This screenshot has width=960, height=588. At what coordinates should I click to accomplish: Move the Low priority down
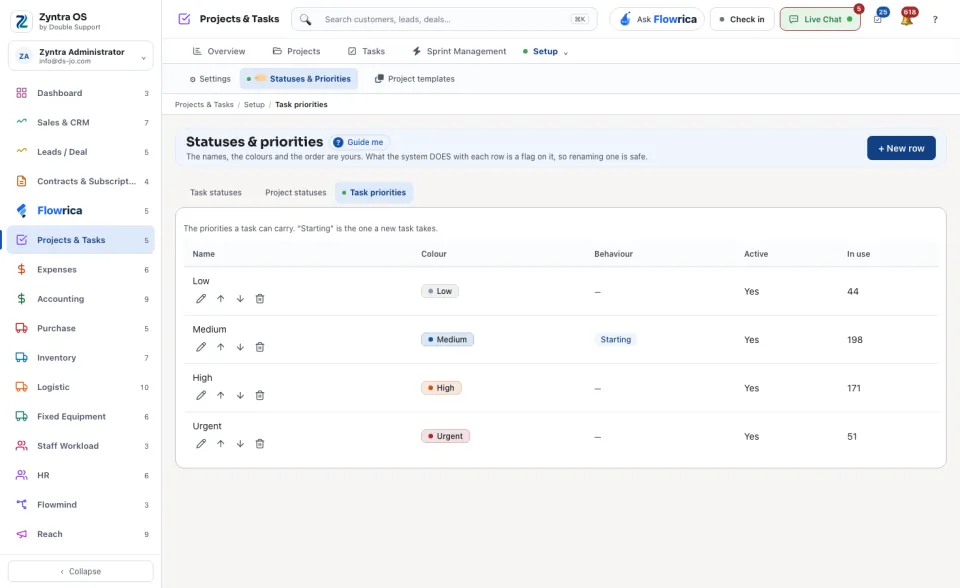pos(240,299)
